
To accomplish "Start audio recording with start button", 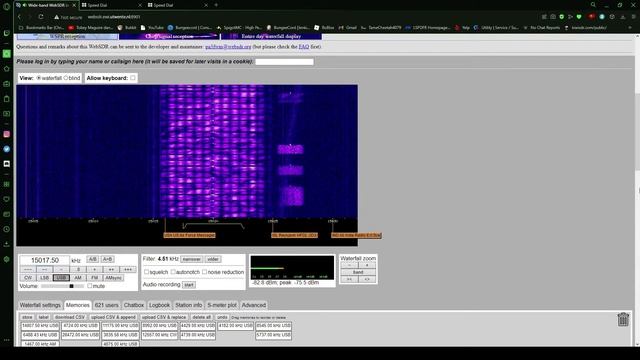I will [189, 285].
